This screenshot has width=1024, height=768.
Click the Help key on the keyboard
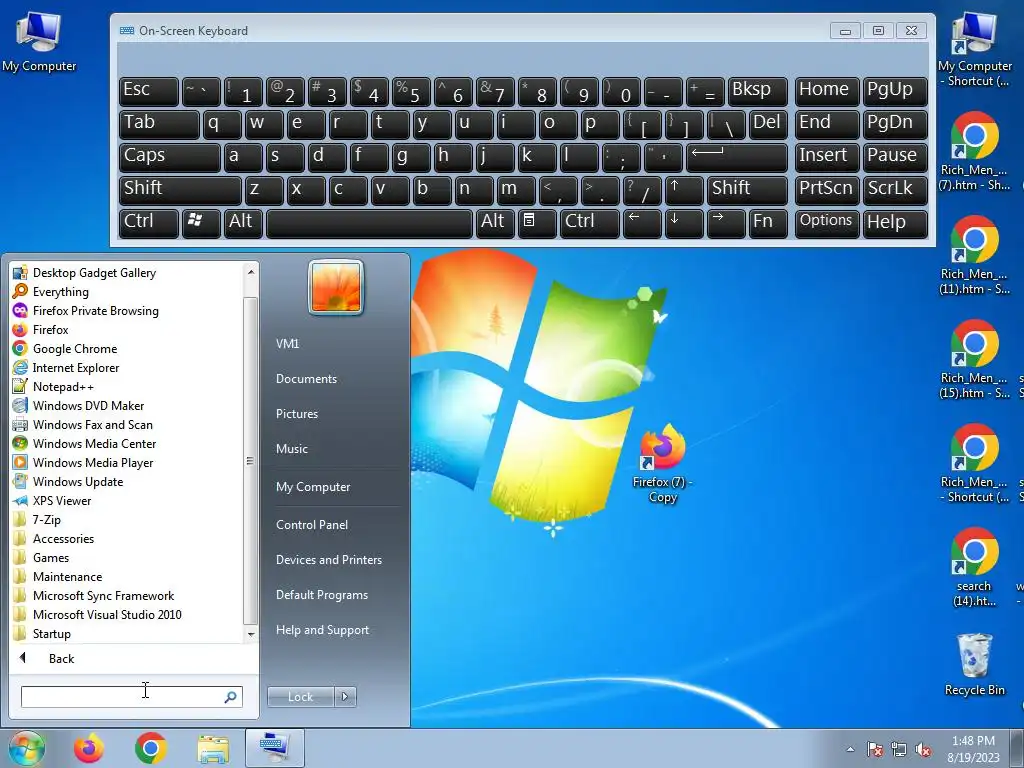[895, 222]
